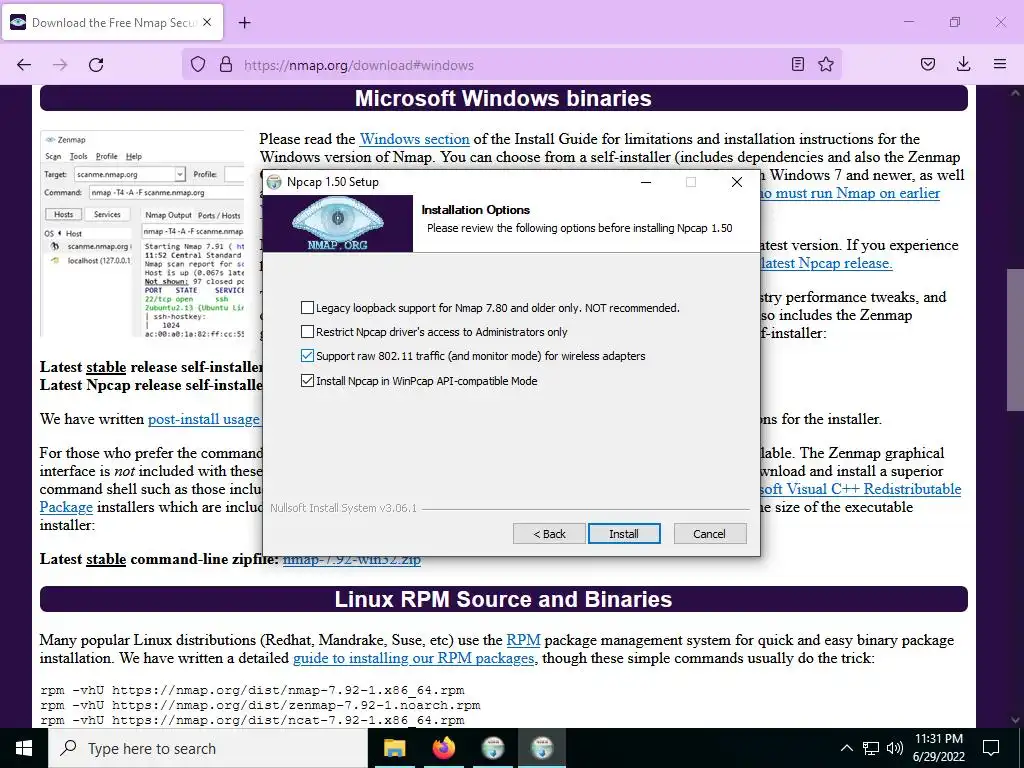Click 'must run Nmap on earlier' link
This screenshot has width=1024, height=768.
pyautogui.click(x=850, y=193)
